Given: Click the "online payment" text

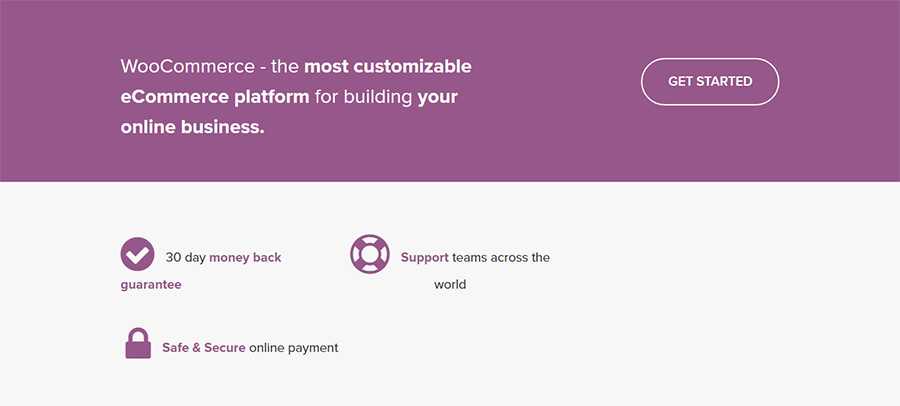Looking at the screenshot, I should (293, 348).
